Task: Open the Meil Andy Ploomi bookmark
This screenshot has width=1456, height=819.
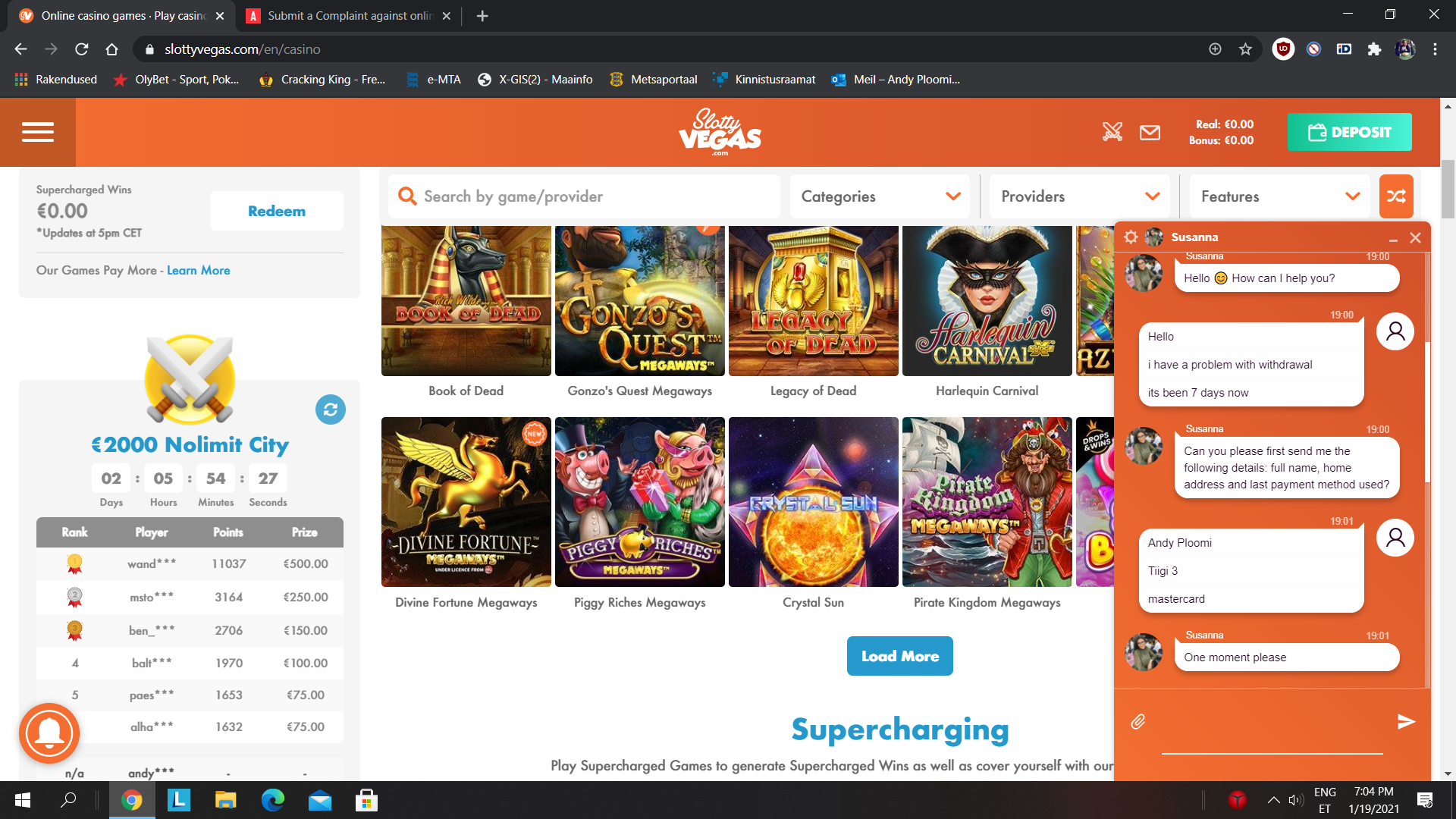Action: coord(896,80)
